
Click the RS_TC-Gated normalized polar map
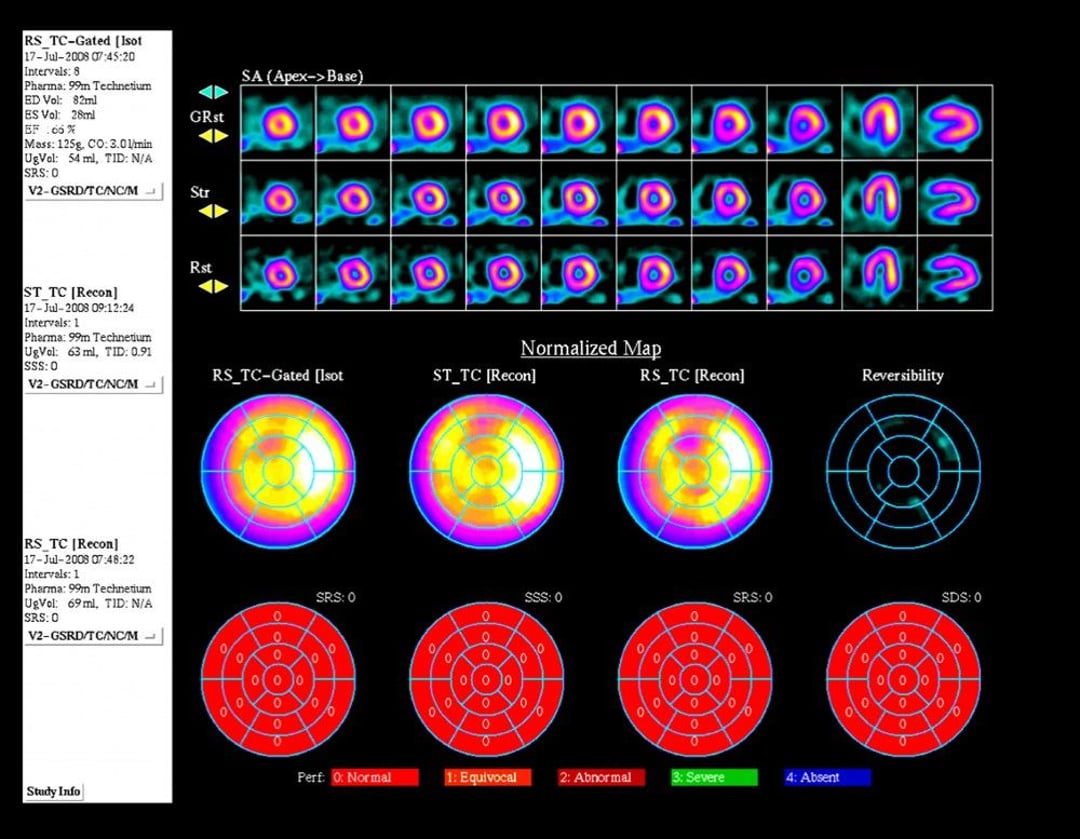(x=277, y=470)
